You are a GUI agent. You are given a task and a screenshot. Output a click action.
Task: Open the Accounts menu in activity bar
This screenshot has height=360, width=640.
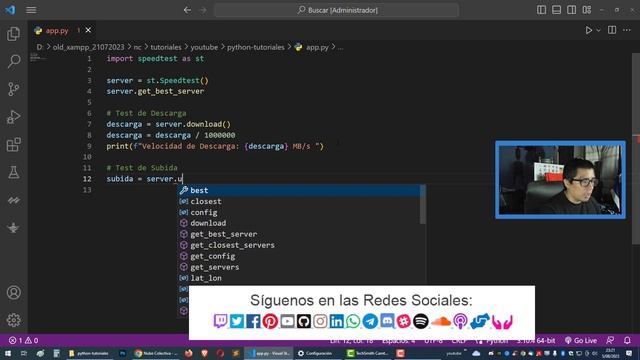point(13,293)
